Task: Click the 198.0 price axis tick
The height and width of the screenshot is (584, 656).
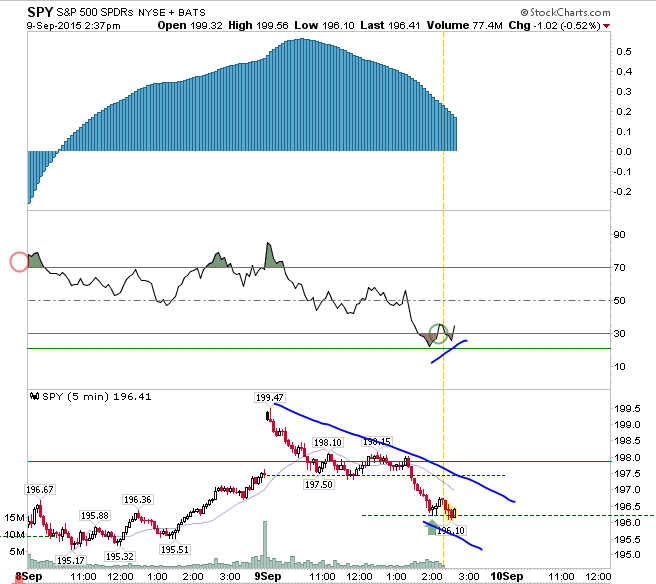Action: pyautogui.click(x=627, y=458)
